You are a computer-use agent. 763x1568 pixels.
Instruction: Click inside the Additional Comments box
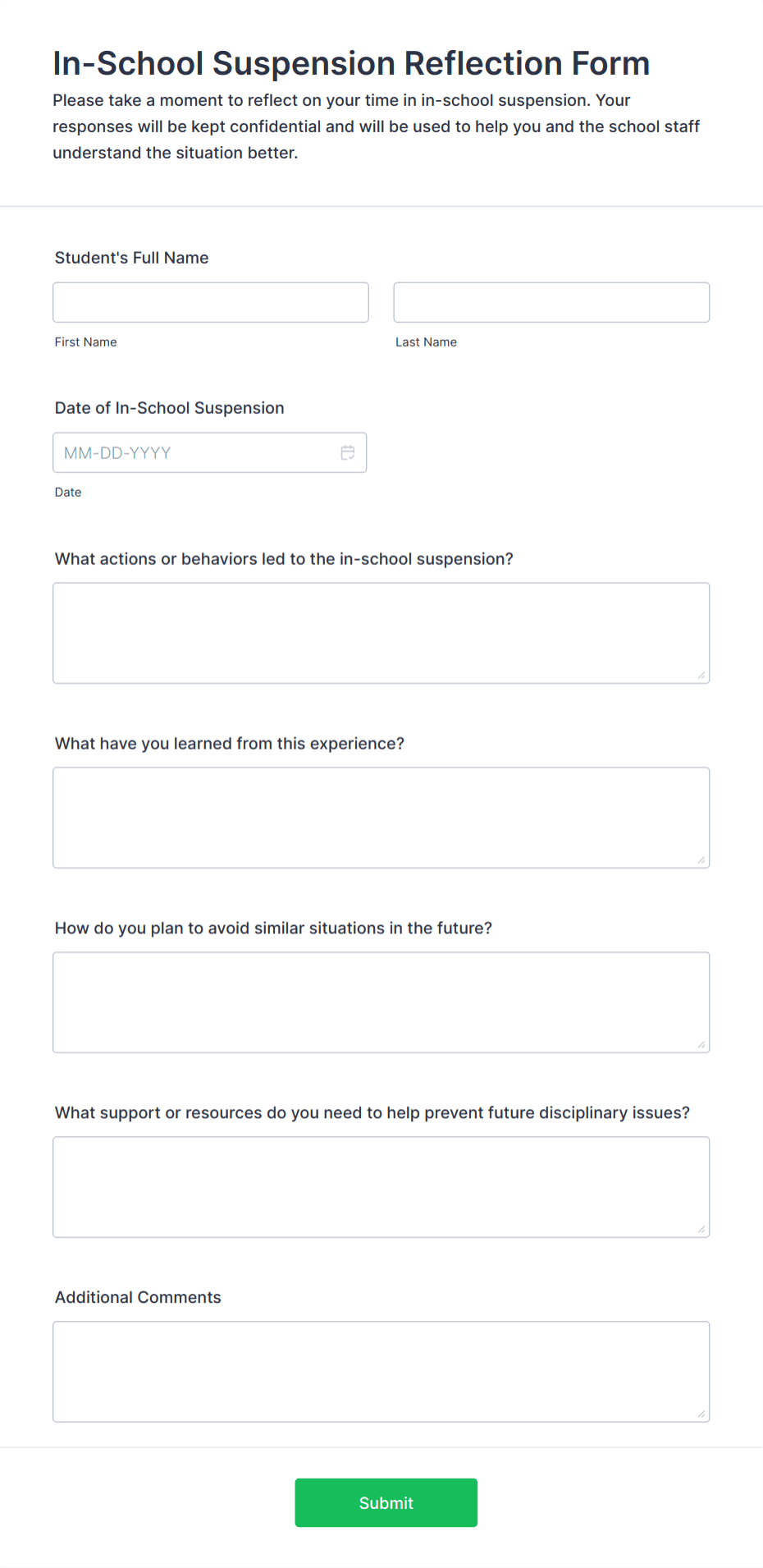(381, 1371)
